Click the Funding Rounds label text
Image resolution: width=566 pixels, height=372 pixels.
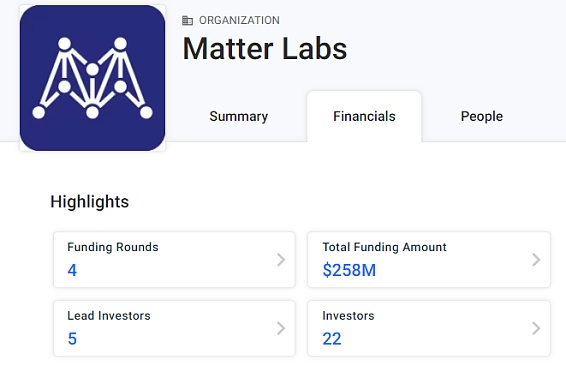(x=113, y=247)
